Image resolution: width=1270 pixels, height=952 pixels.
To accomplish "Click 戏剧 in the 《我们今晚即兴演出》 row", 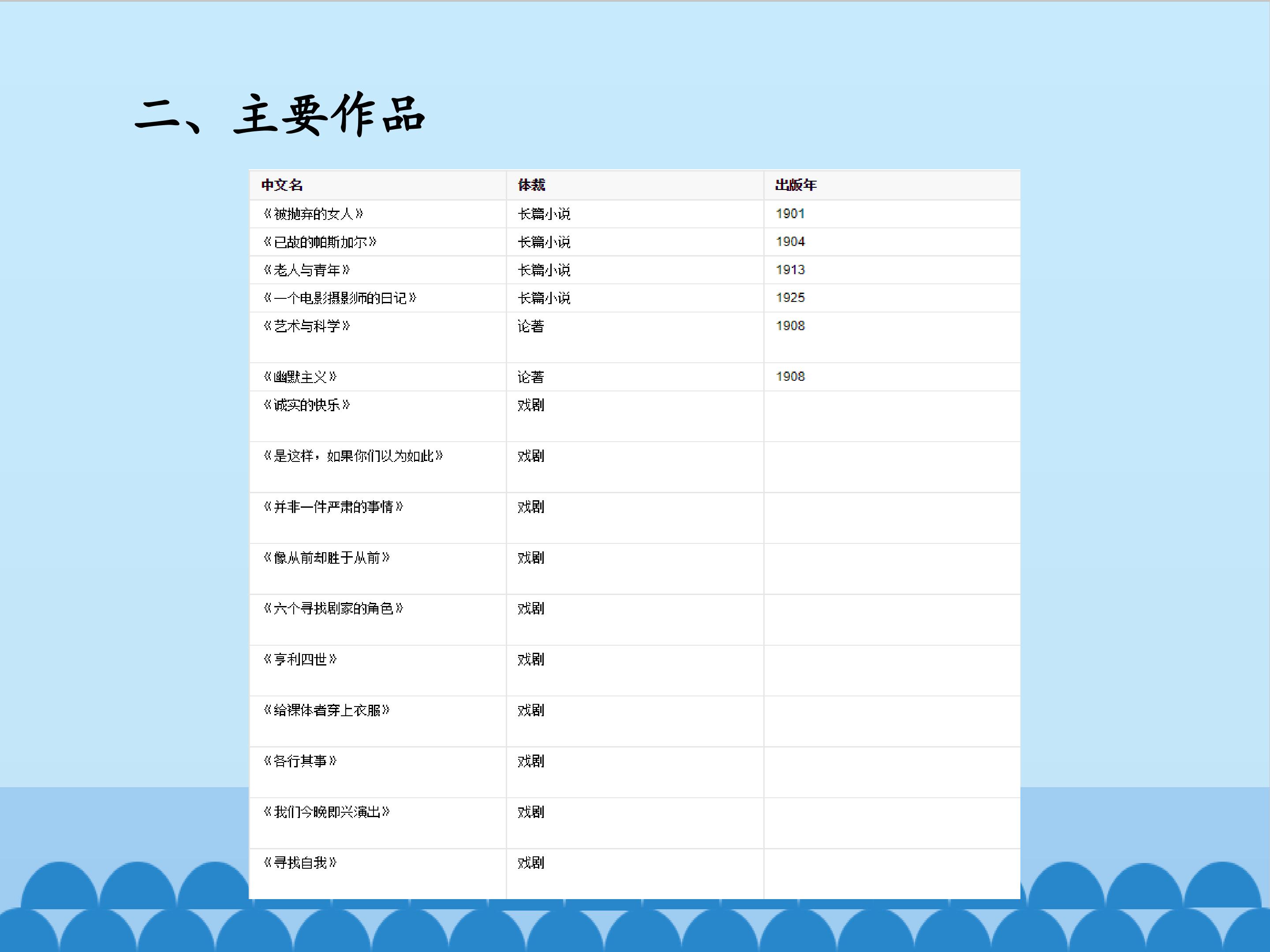I will click(x=530, y=812).
